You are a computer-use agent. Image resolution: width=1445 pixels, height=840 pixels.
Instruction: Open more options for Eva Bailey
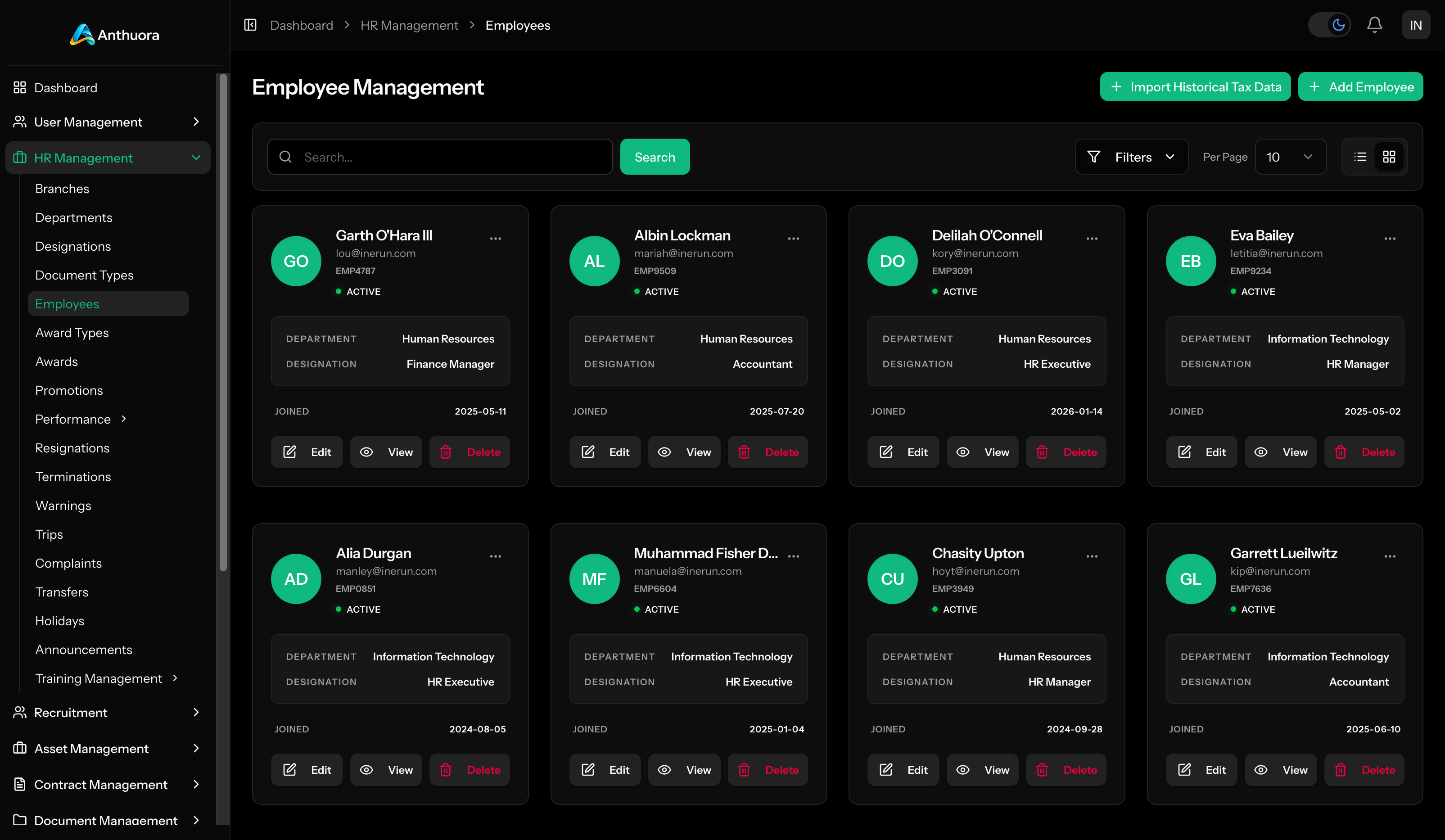point(1389,239)
